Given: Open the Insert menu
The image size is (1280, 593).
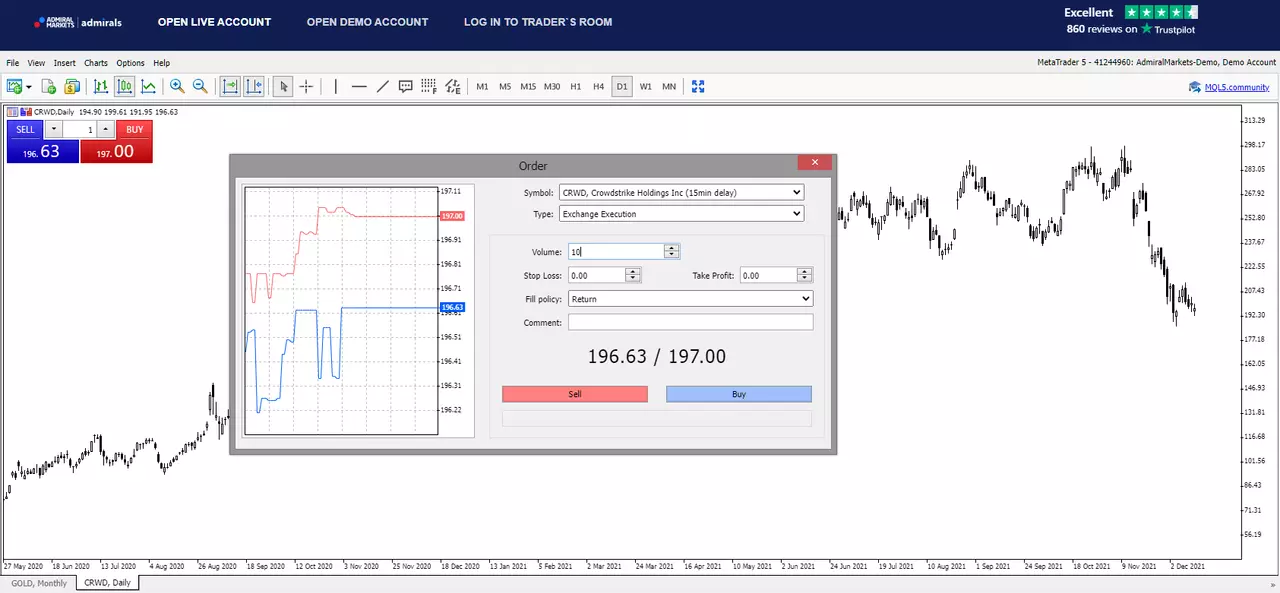Looking at the screenshot, I should point(65,63).
